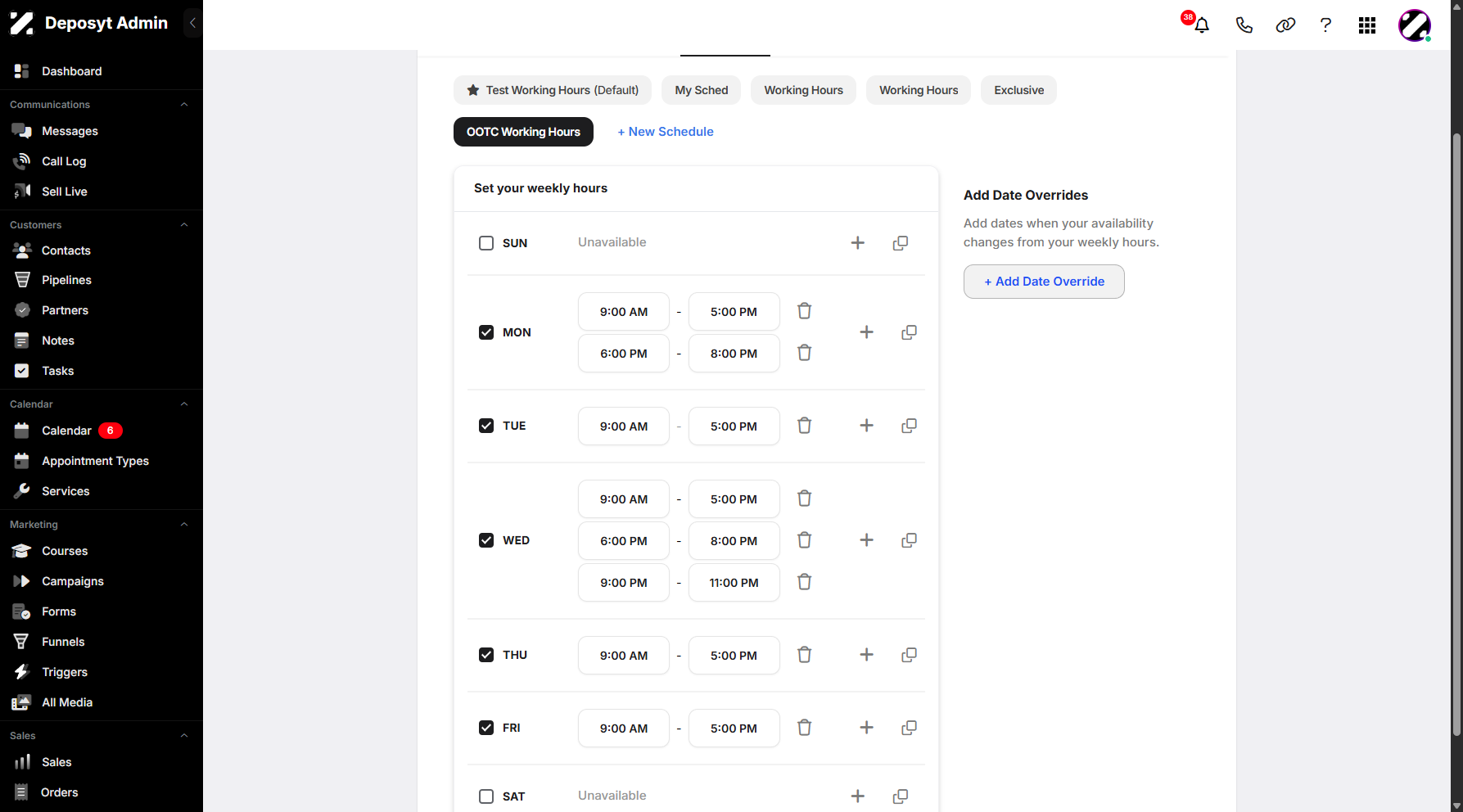Add a time slot to Wednesday
Screen dimensions: 1463x812
coord(867,540)
